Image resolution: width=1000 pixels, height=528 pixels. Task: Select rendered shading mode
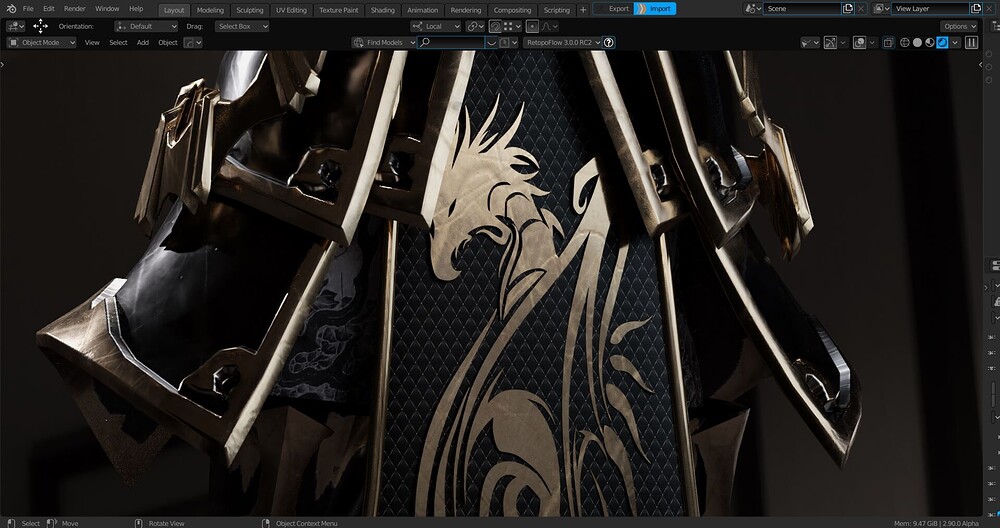point(942,43)
